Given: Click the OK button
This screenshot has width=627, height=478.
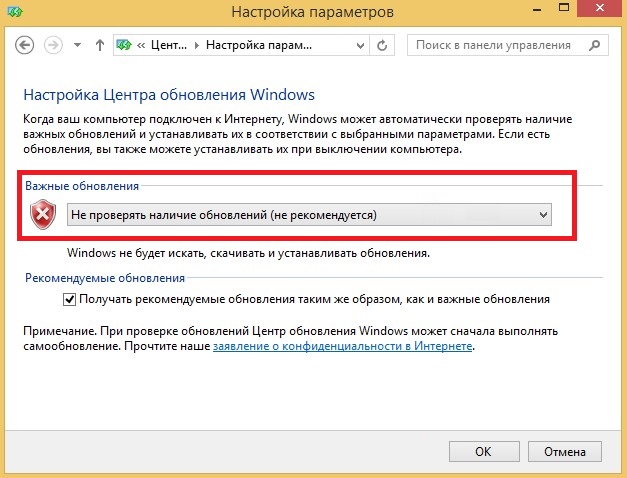Looking at the screenshot, I should [x=484, y=452].
